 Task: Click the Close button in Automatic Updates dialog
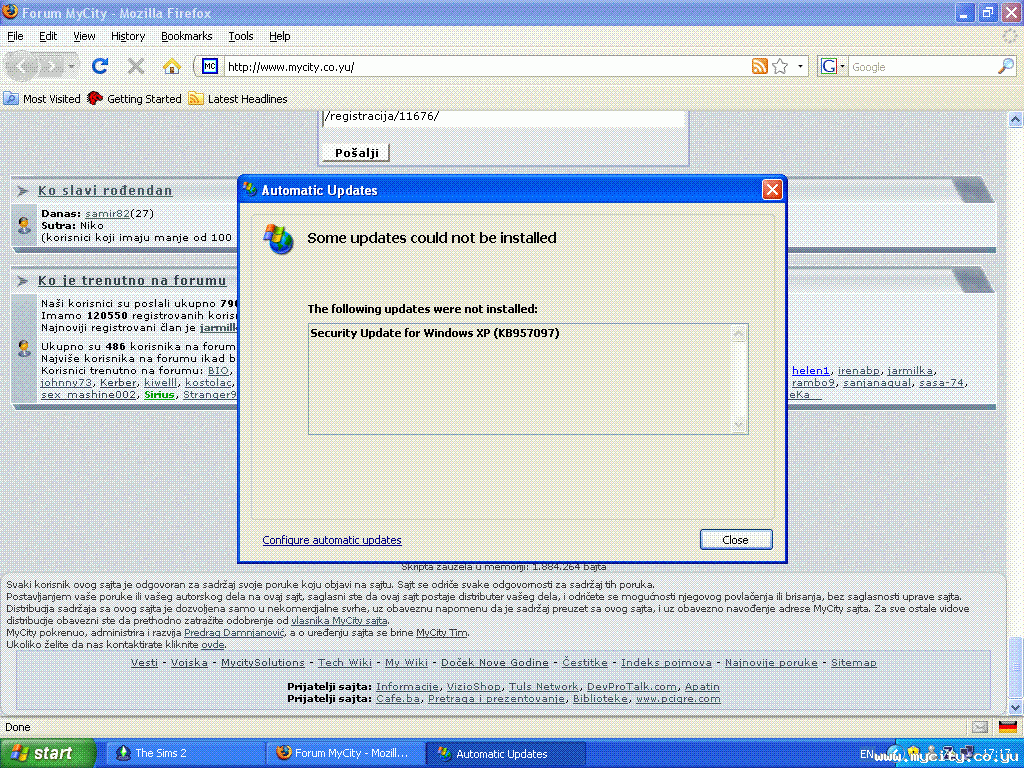[x=736, y=539]
